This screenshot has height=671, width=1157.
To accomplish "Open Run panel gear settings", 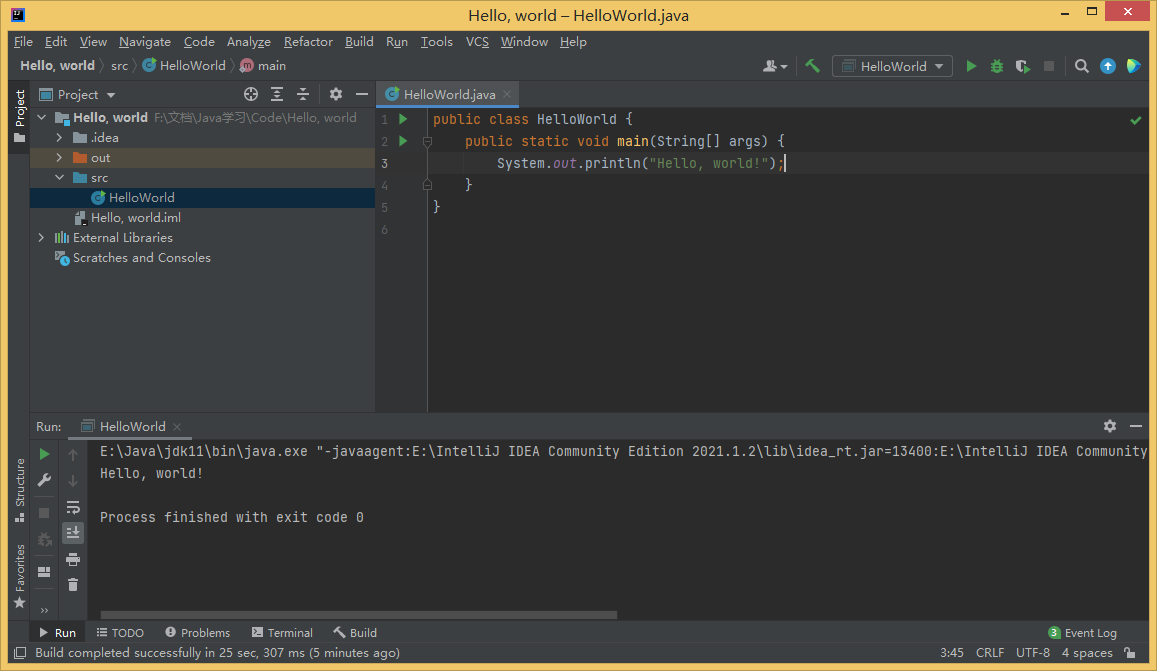I will pos(1110,426).
